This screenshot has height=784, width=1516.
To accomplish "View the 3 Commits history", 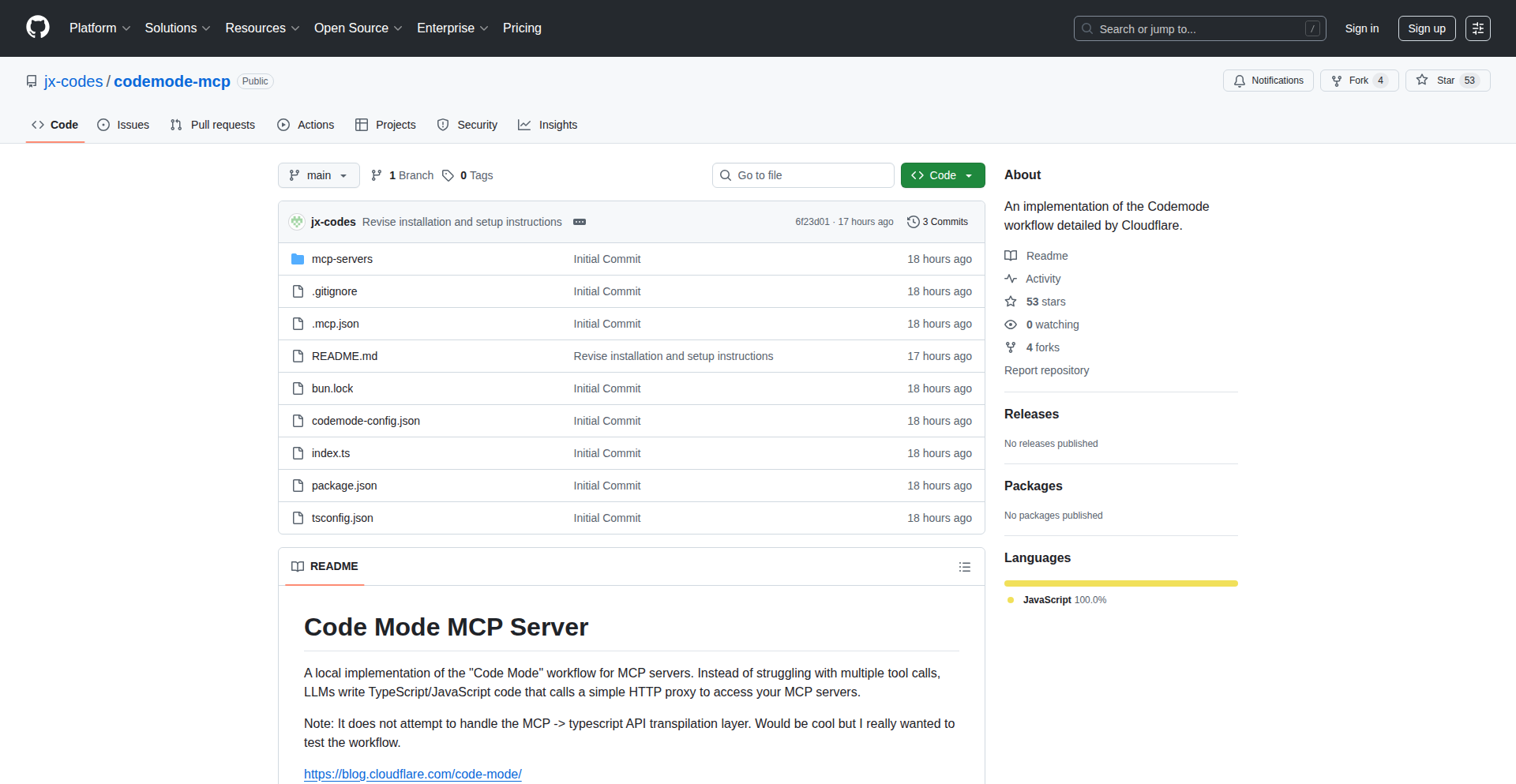I will 937,222.
